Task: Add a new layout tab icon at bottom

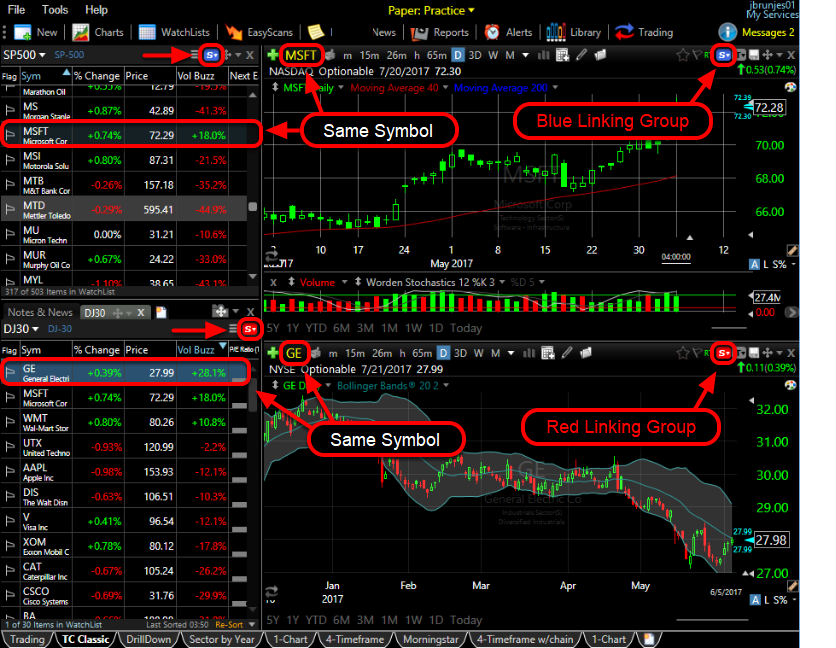Action: [x=649, y=639]
